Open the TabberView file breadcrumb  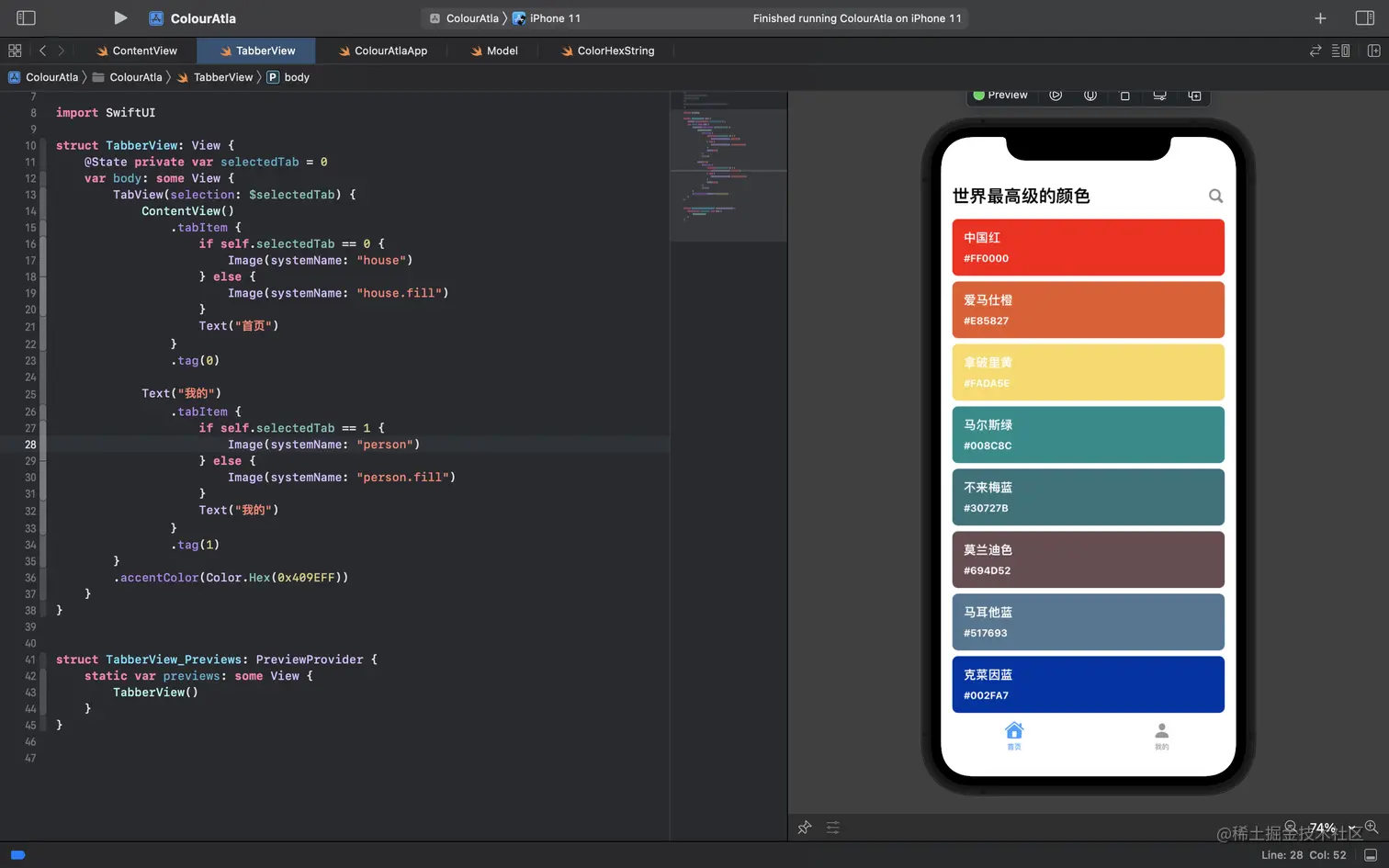215,77
